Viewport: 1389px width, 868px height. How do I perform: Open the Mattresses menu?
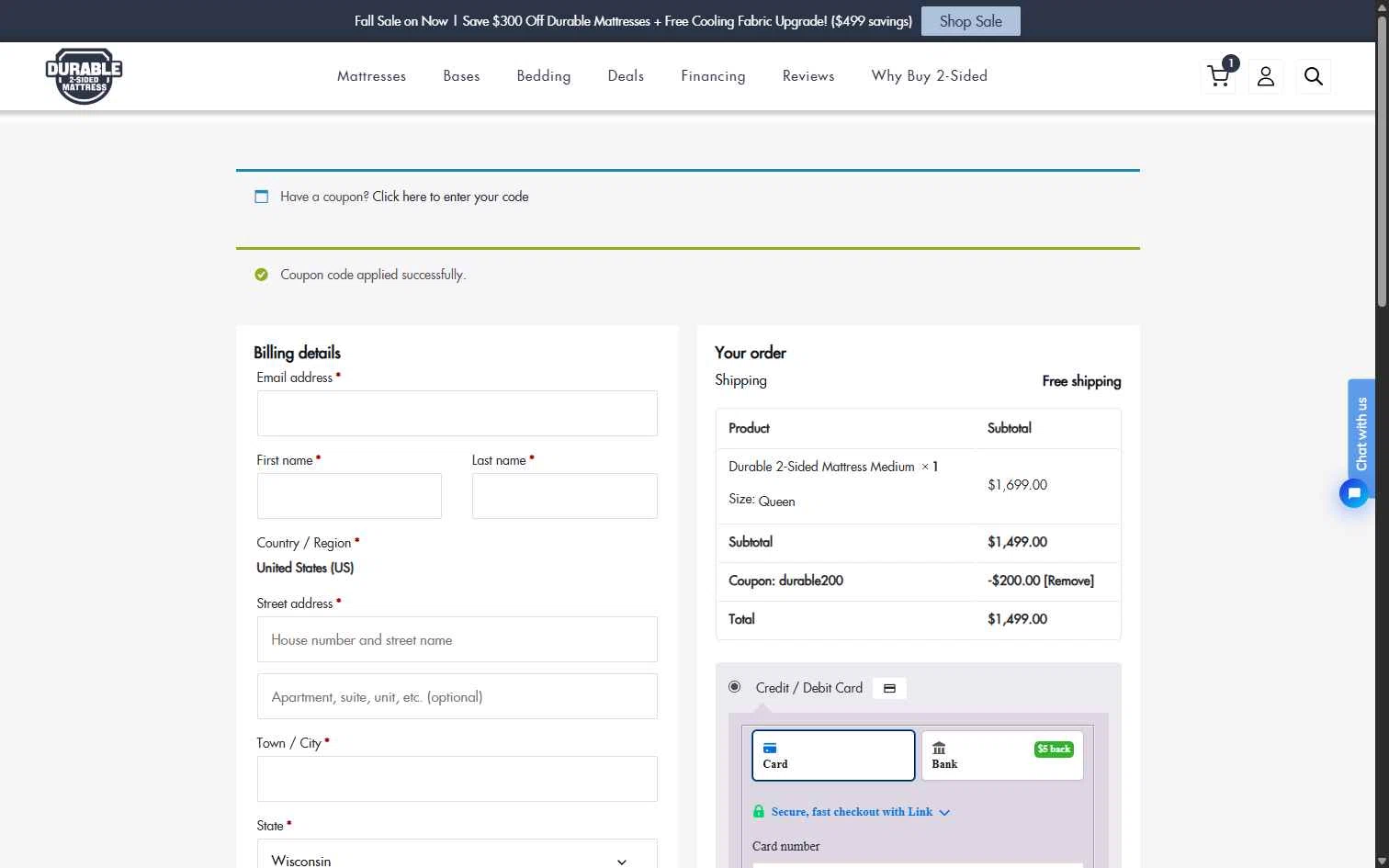(x=371, y=76)
